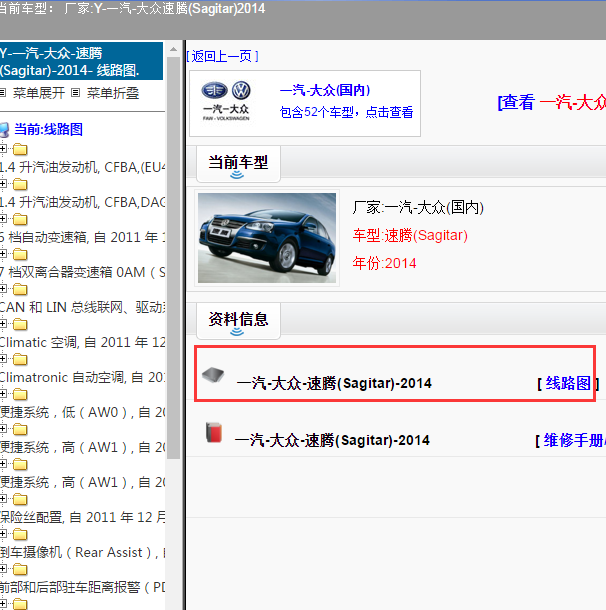The image size is (606, 610).
Task: Expand the 7 档双离合器变速箱 0AM node
Action: click(3, 254)
